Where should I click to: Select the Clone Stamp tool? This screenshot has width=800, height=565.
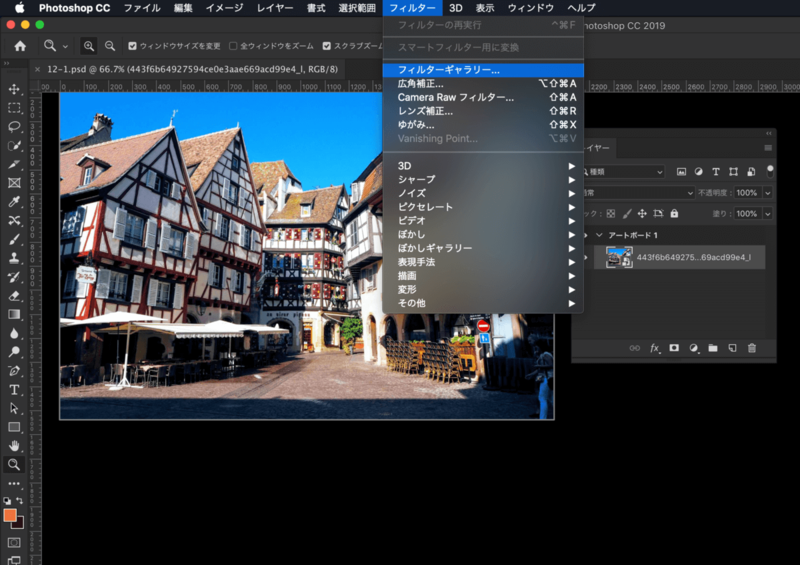point(14,258)
